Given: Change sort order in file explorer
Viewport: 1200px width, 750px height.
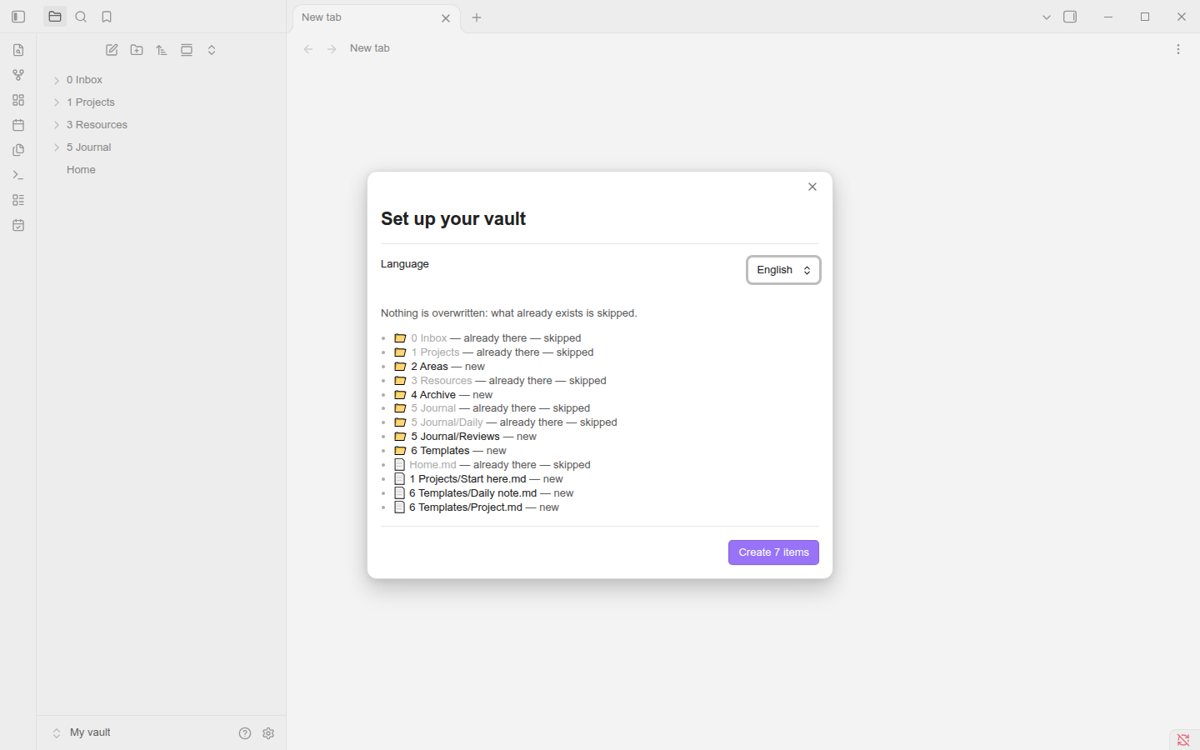Looking at the screenshot, I should [x=162, y=50].
